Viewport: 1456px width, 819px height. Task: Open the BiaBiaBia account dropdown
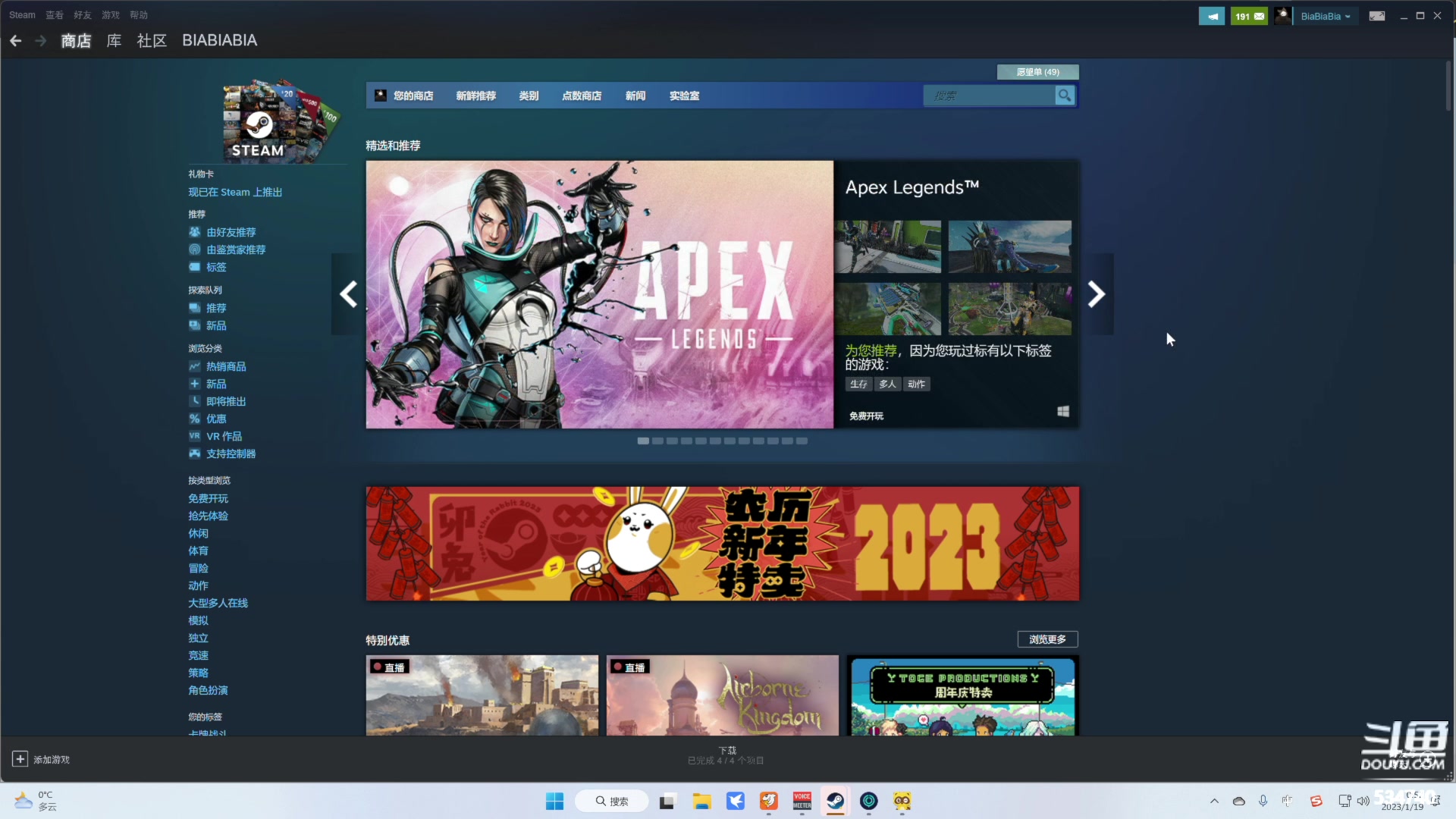click(x=1326, y=16)
